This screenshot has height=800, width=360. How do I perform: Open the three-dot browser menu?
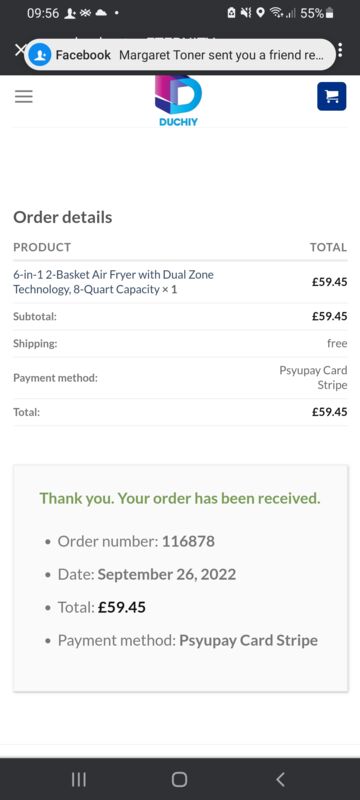click(340, 50)
